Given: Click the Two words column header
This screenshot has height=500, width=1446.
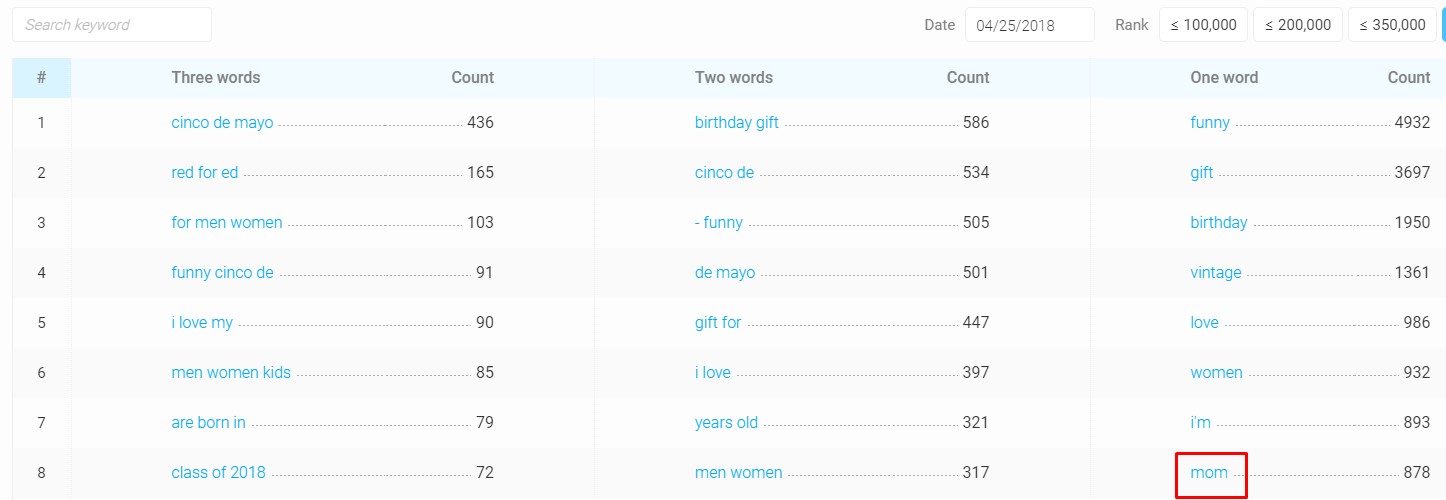Looking at the screenshot, I should [x=734, y=78].
